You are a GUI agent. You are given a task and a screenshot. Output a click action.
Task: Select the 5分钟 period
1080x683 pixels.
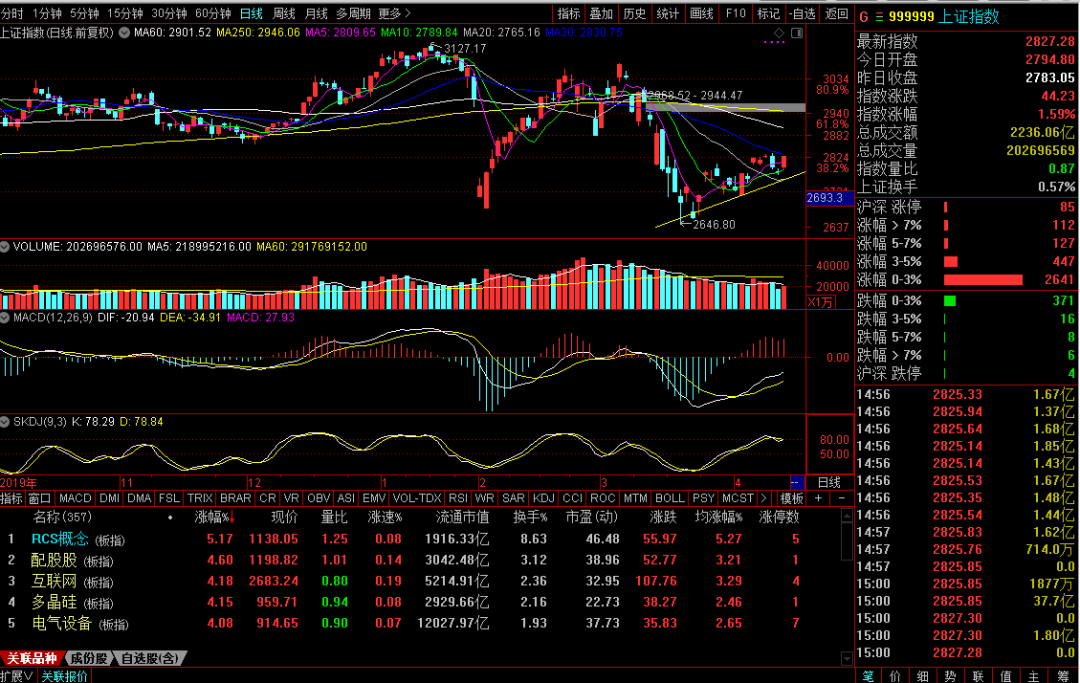84,13
